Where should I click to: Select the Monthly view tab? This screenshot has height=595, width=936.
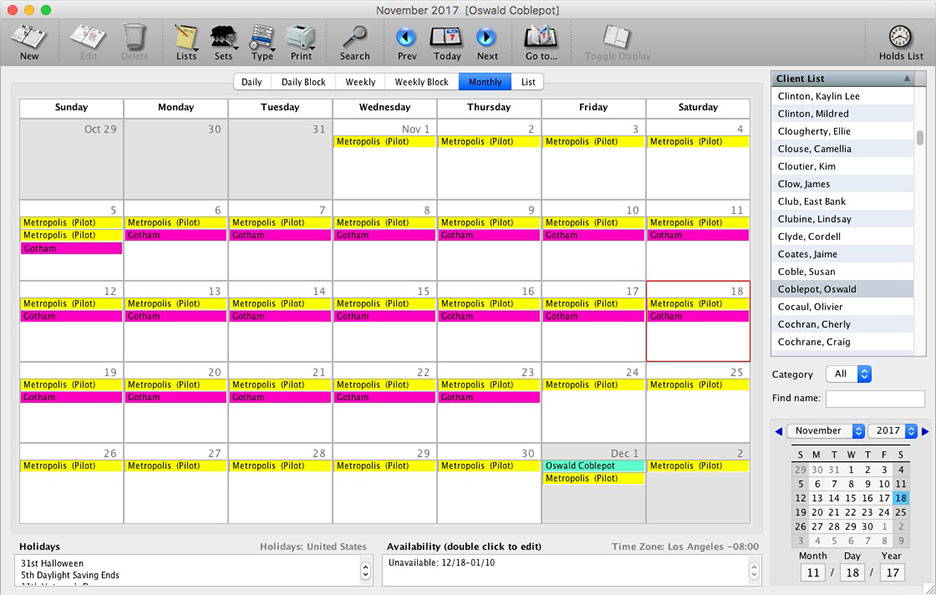(x=485, y=82)
